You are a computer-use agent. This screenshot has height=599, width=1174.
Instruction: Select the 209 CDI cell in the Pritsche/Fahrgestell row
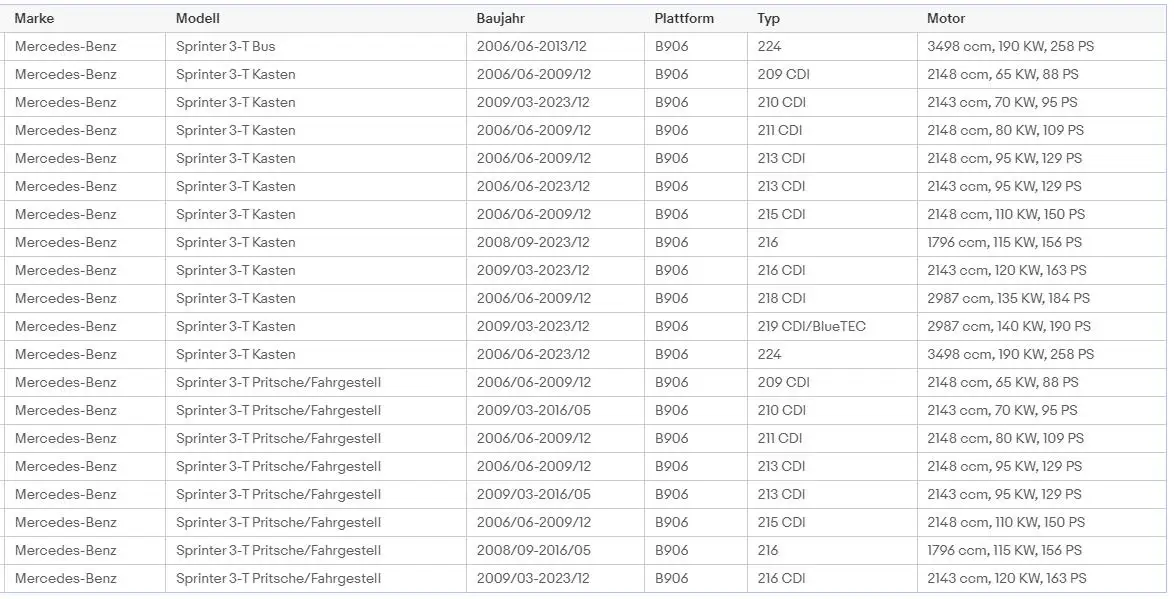[x=783, y=382]
